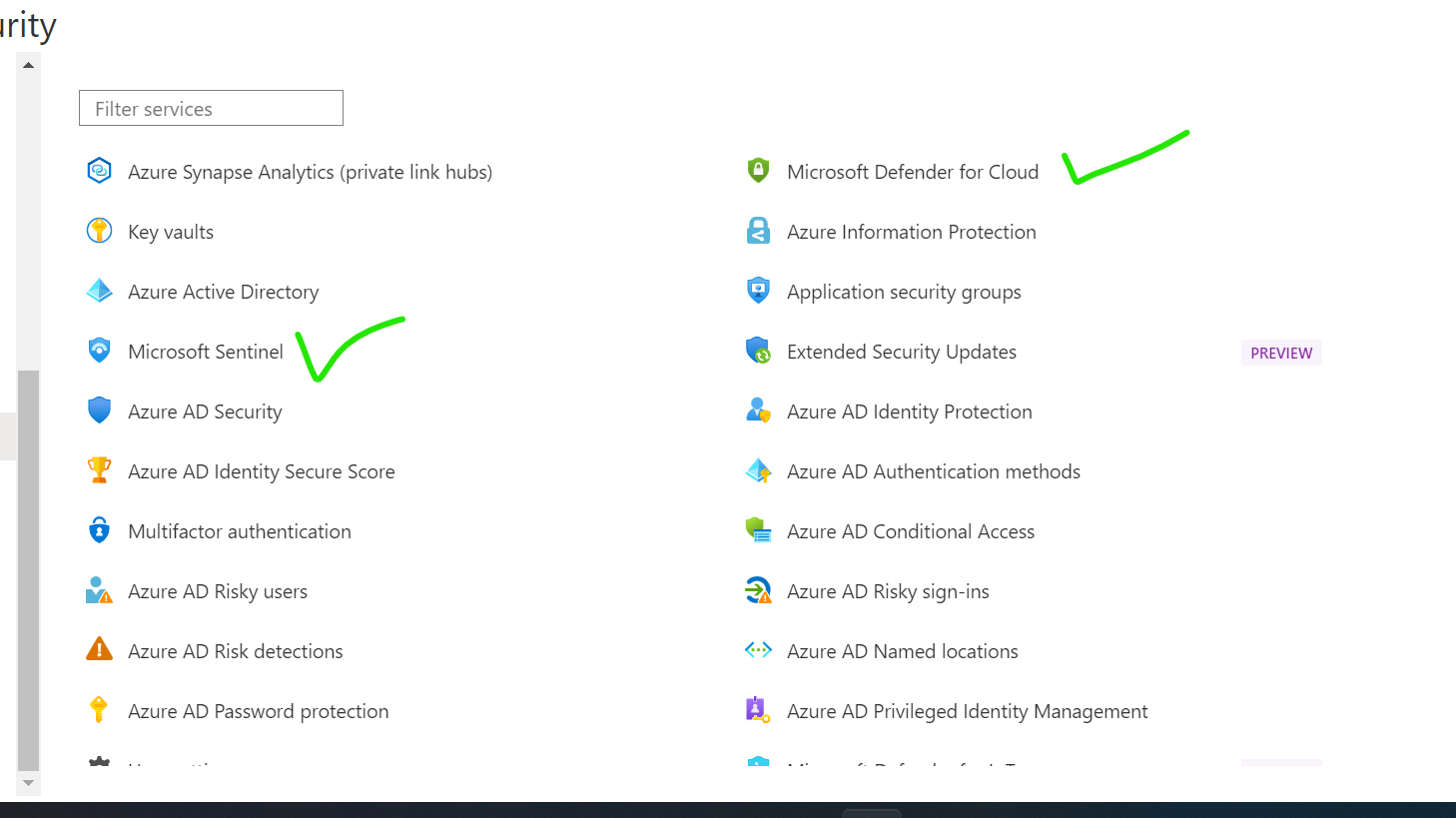Click the Risk detections warning triangle icon
1456x818 pixels.
pos(99,649)
